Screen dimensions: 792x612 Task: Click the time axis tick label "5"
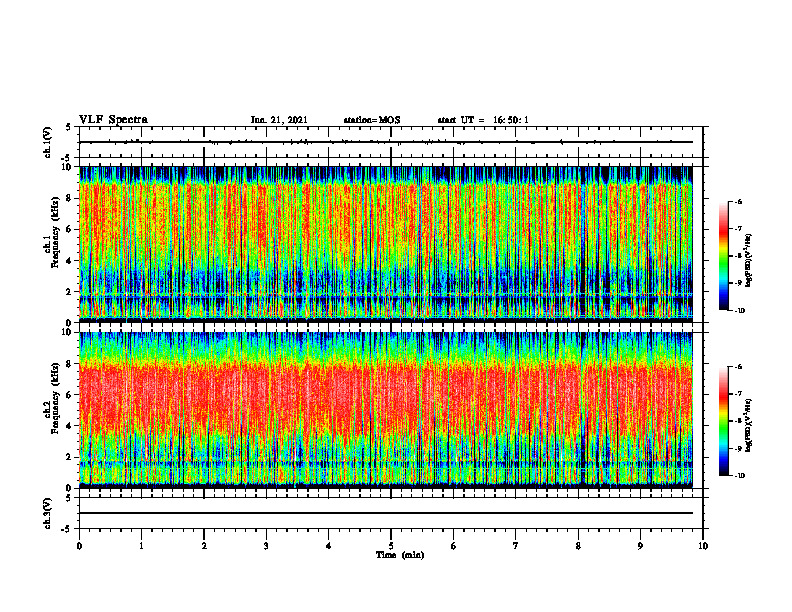(x=391, y=546)
